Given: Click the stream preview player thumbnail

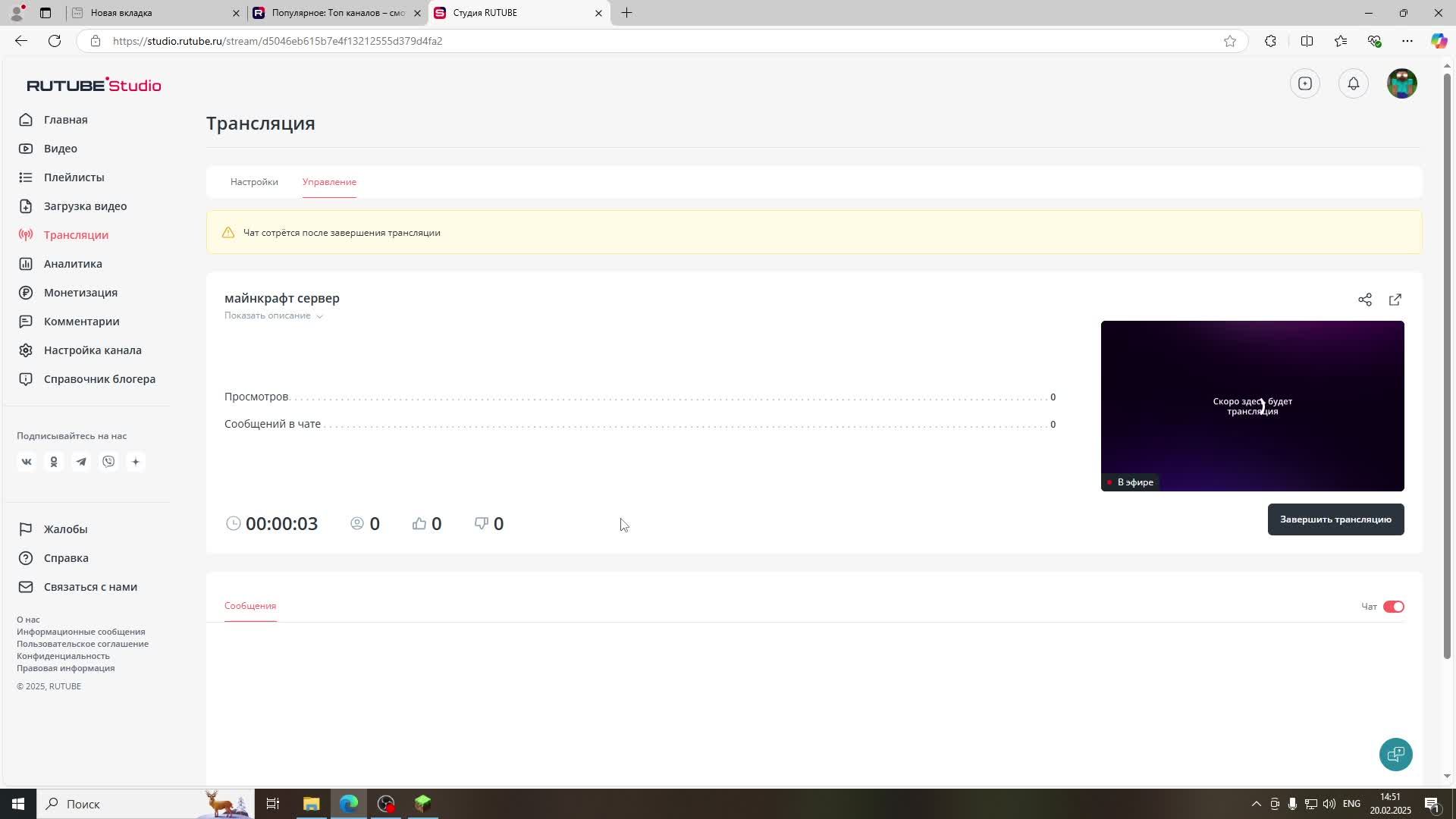Looking at the screenshot, I should coord(1252,406).
